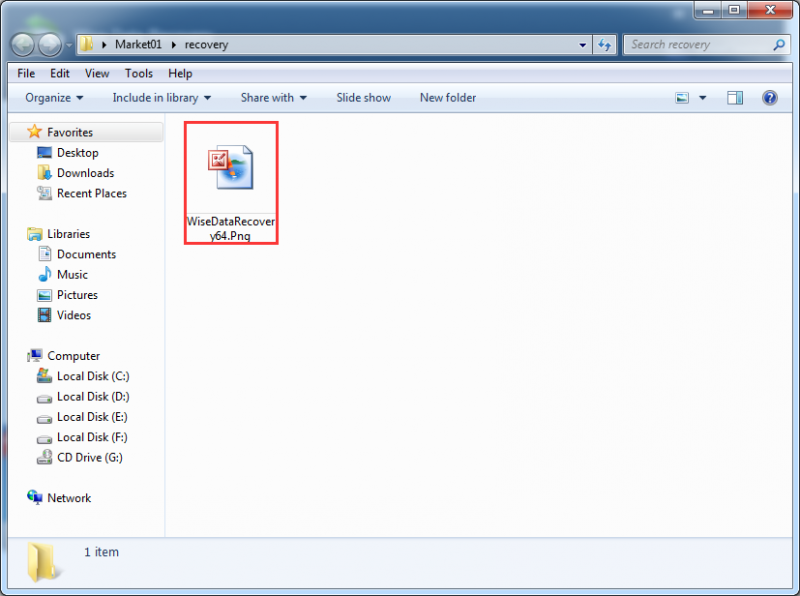Click the Recent Places icon
Image resolution: width=800 pixels, height=596 pixels.
[x=44, y=193]
